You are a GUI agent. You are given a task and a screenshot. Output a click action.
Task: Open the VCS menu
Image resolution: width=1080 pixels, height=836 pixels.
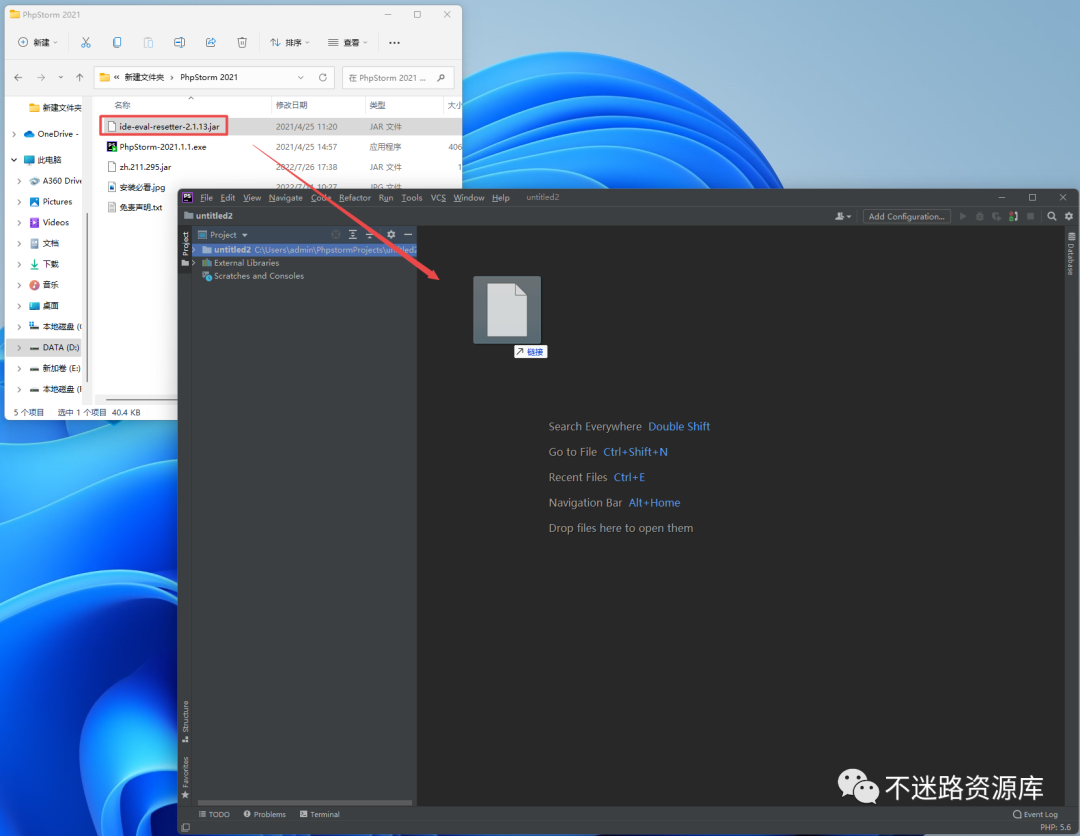point(438,198)
